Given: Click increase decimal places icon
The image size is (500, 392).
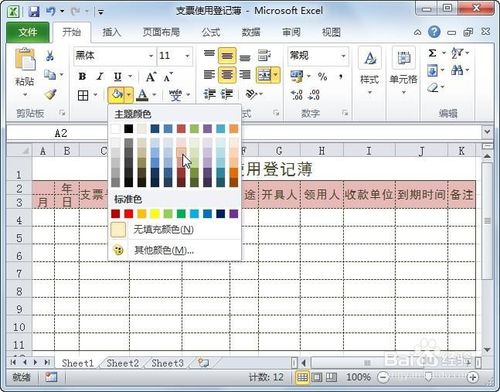Looking at the screenshot, I should click(x=296, y=95).
